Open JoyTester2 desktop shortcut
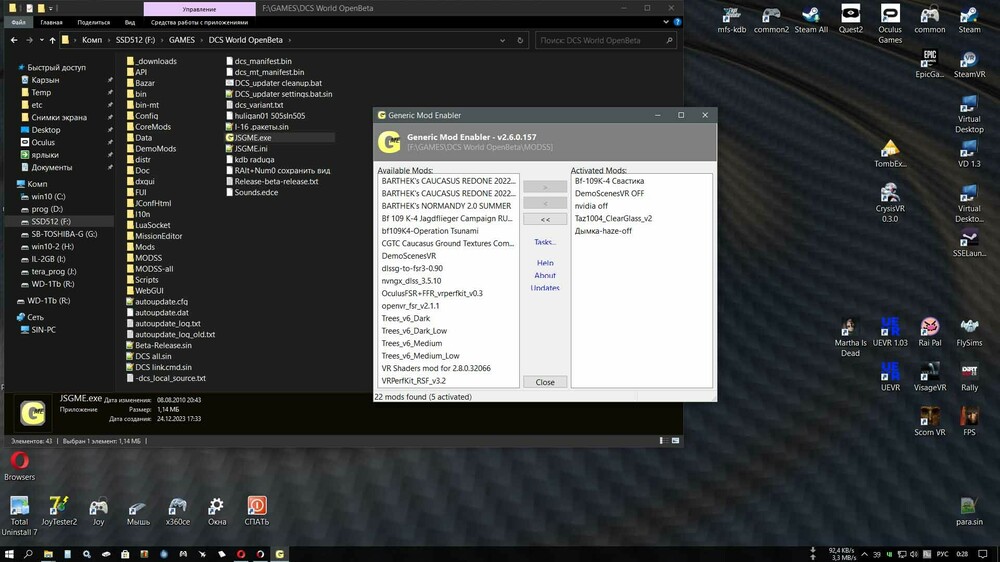The image size is (1000, 562). pos(59,510)
